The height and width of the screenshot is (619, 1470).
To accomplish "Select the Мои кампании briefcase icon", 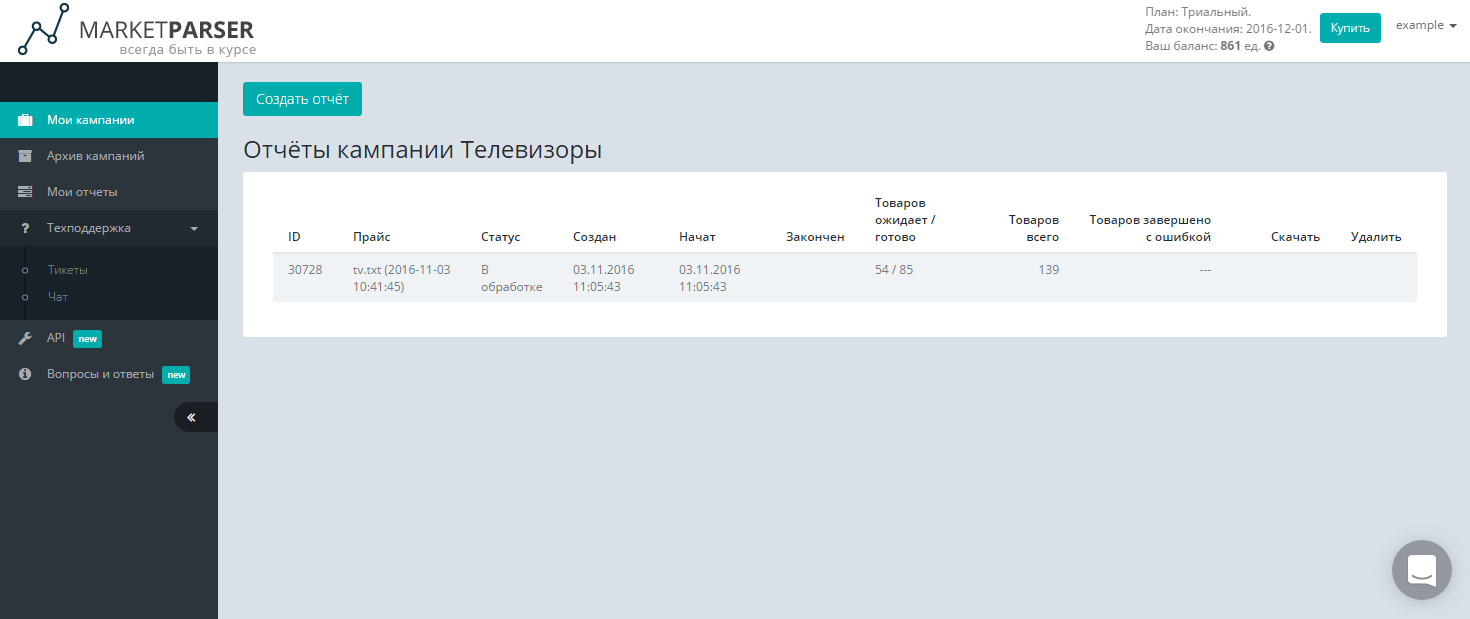I will pos(24,119).
